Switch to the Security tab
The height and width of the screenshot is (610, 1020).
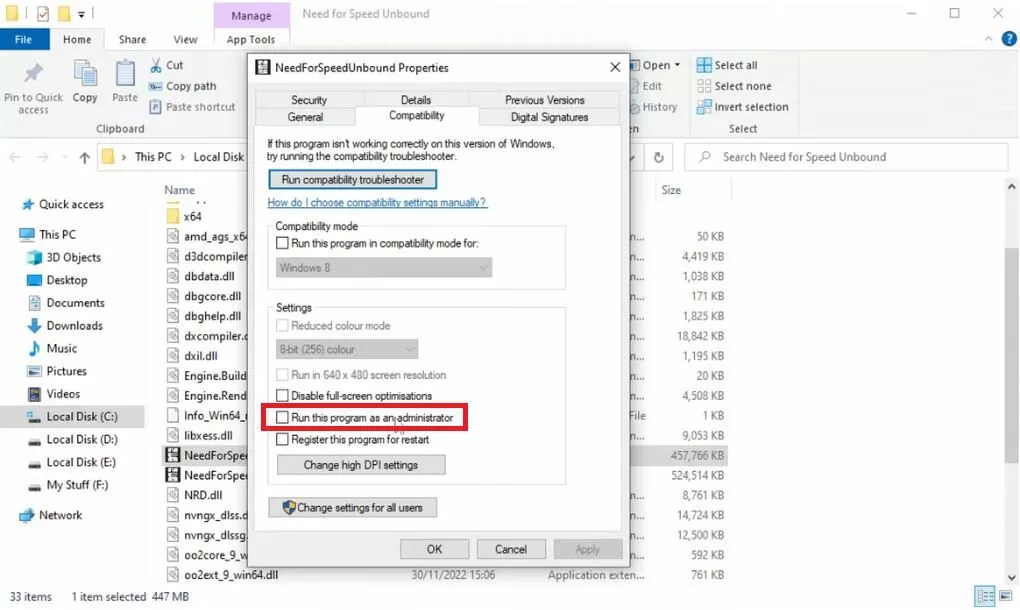pos(309,100)
